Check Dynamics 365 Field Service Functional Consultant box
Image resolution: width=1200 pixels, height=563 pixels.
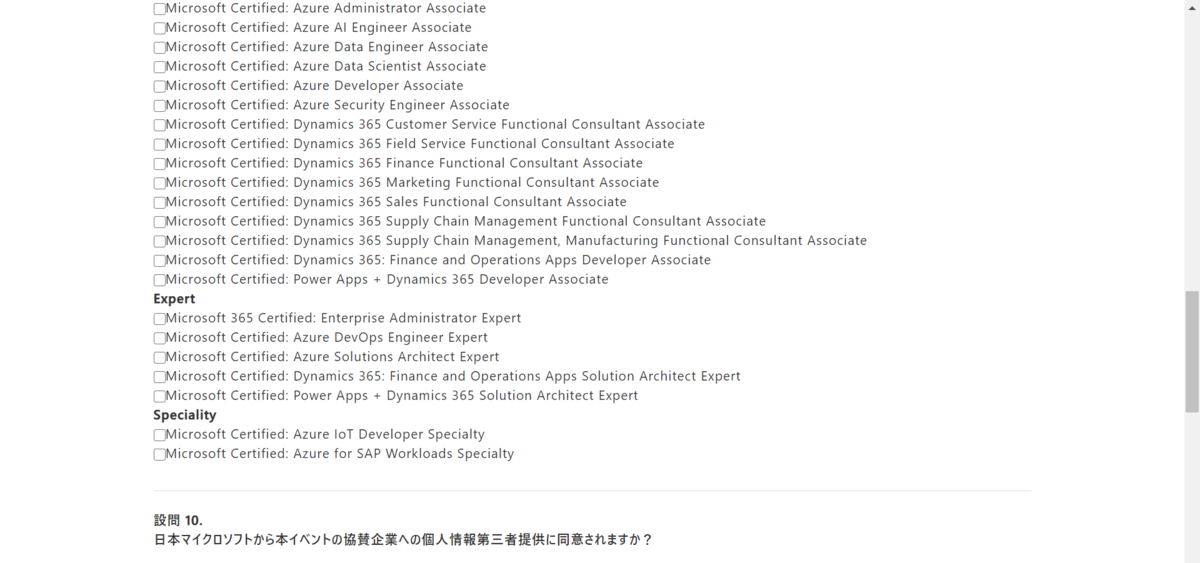(x=160, y=145)
